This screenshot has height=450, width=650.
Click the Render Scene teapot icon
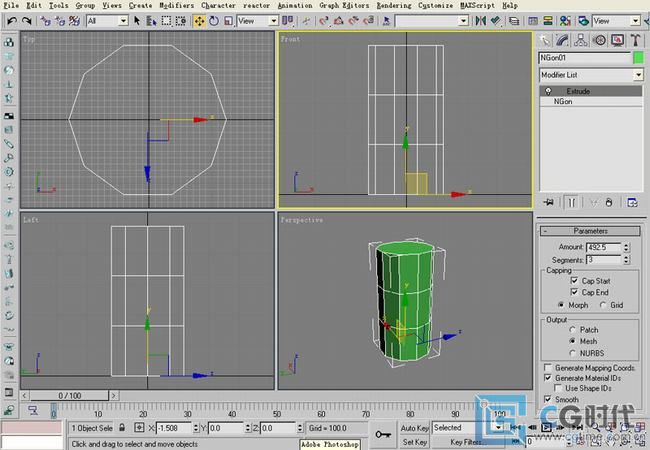[583, 20]
